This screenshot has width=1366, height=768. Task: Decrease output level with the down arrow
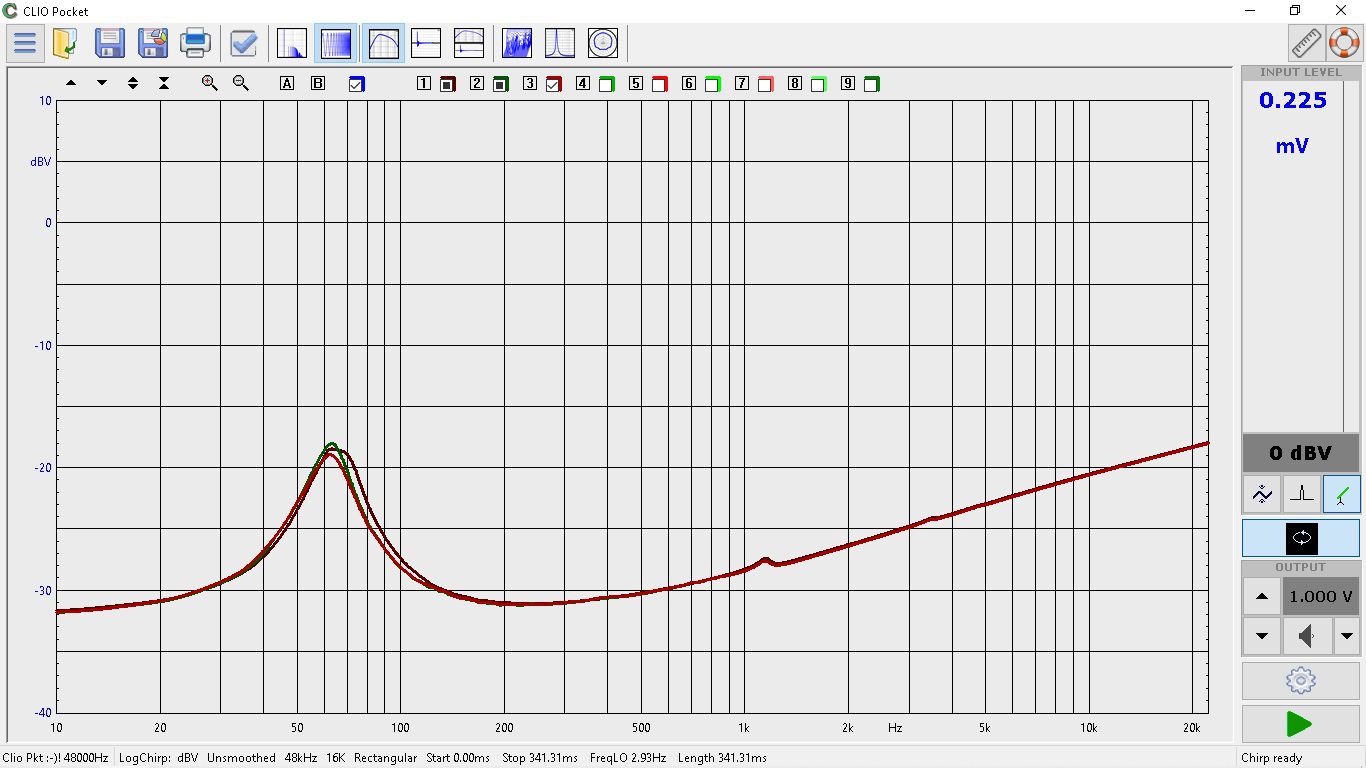click(x=1262, y=635)
